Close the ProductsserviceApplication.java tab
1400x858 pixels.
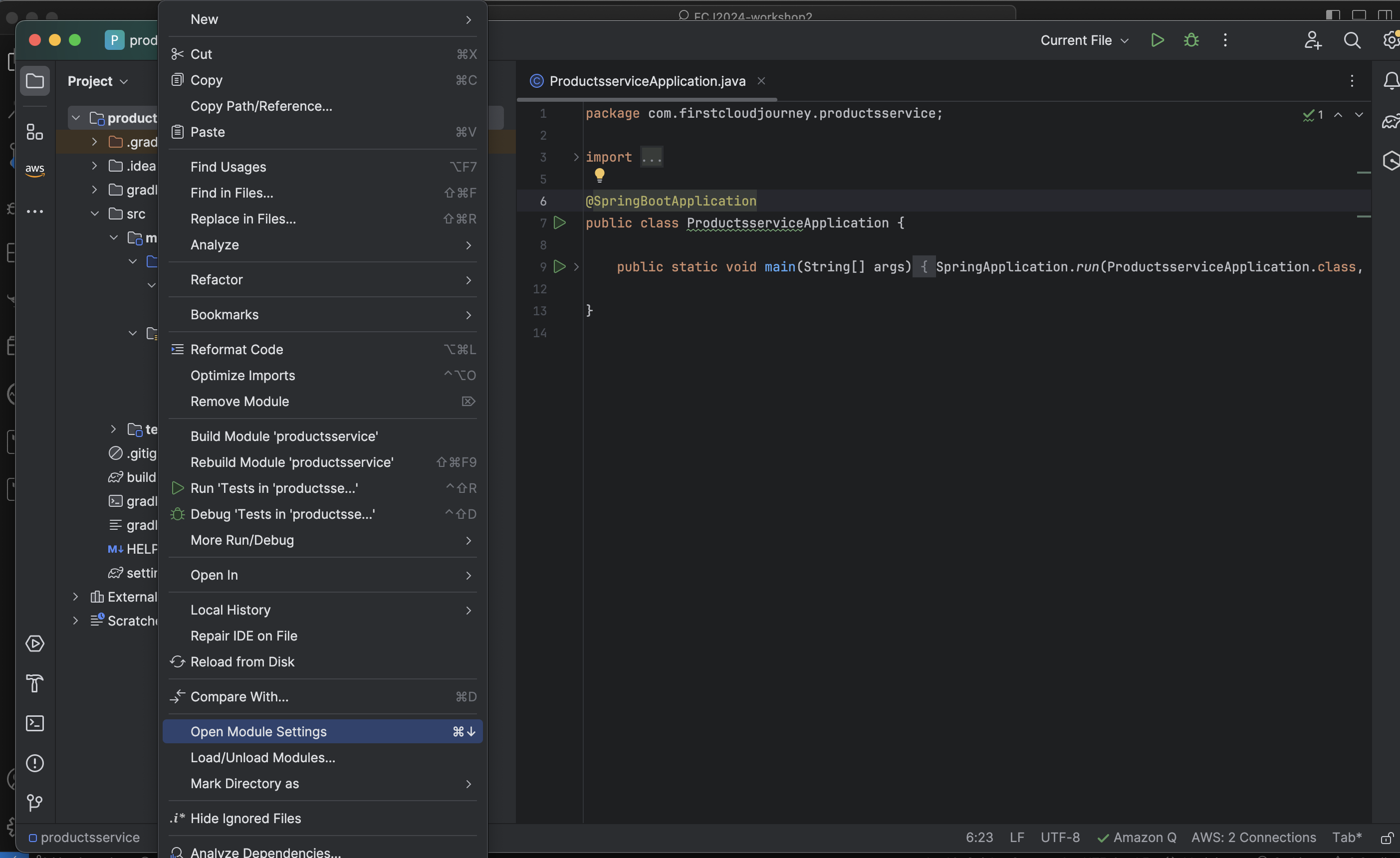coord(761,81)
